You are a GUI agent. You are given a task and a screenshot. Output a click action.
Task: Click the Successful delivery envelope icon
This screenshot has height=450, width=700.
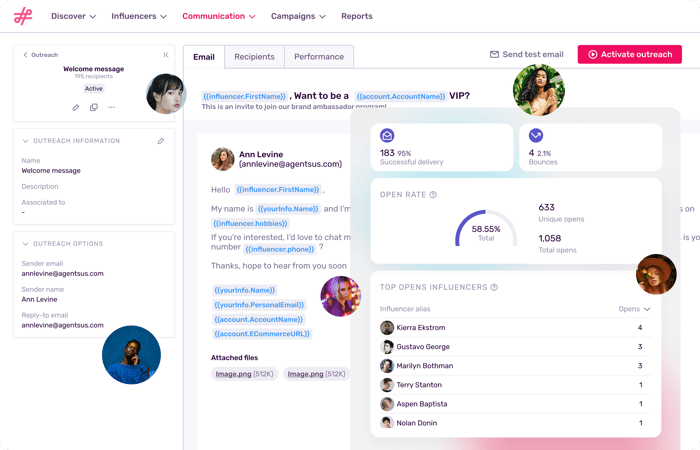[387, 136]
